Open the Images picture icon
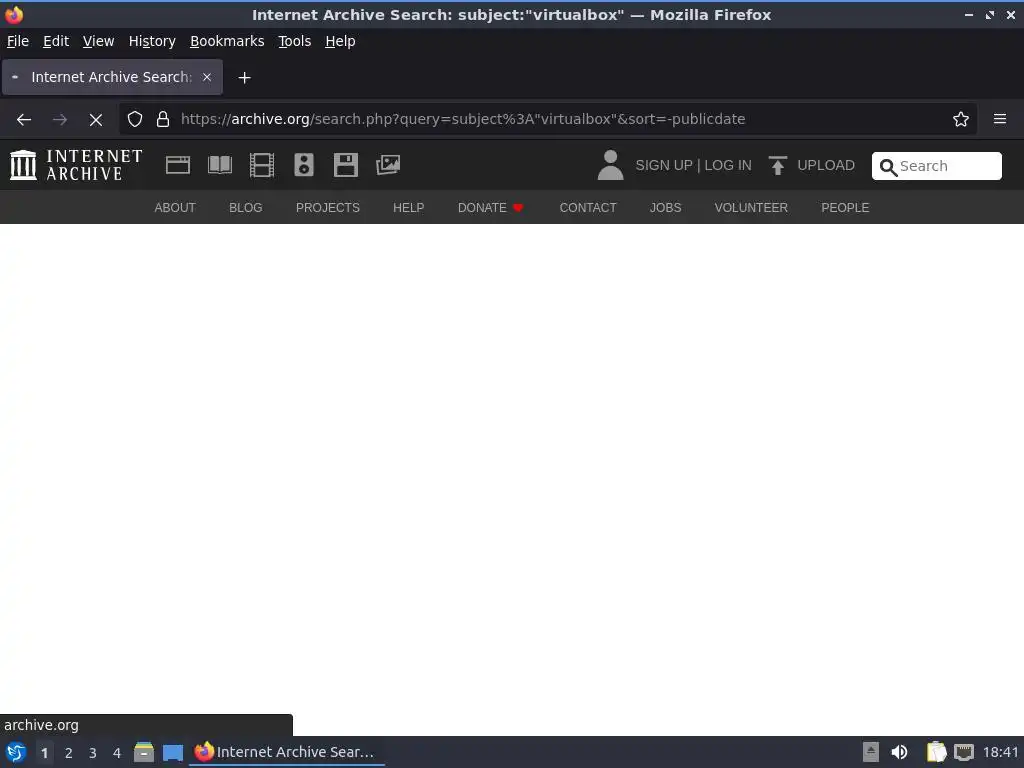This screenshot has height=768, width=1024. coord(388,165)
